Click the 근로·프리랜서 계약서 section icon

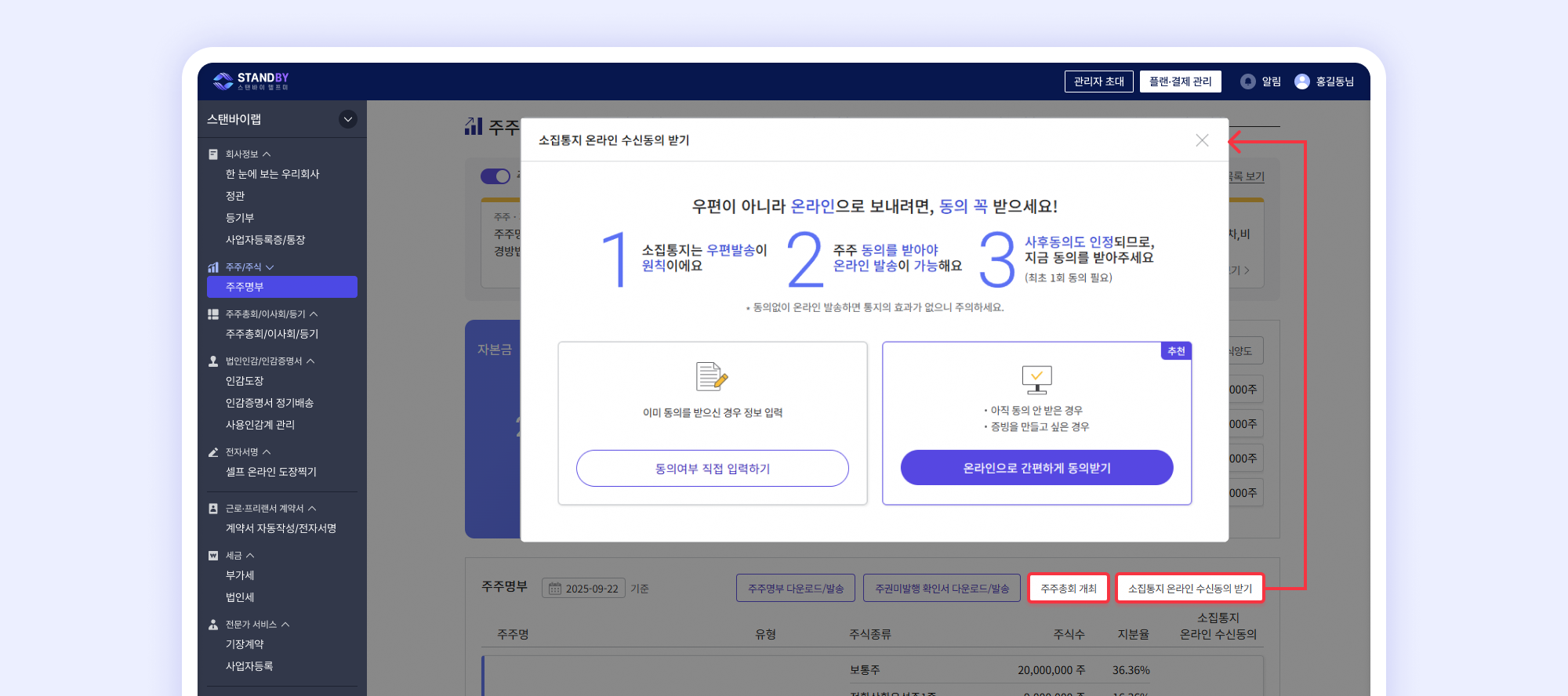(x=213, y=509)
